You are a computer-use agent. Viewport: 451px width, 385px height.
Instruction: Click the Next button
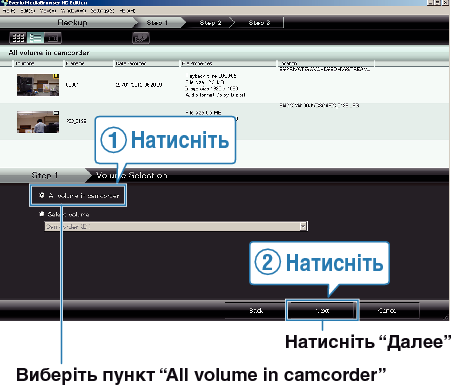[x=322, y=310]
